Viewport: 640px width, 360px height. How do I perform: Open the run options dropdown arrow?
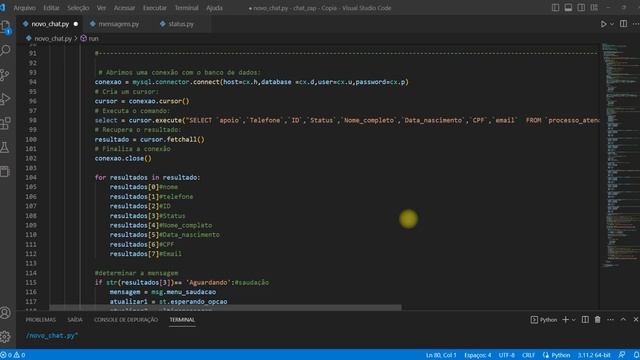tap(612, 24)
